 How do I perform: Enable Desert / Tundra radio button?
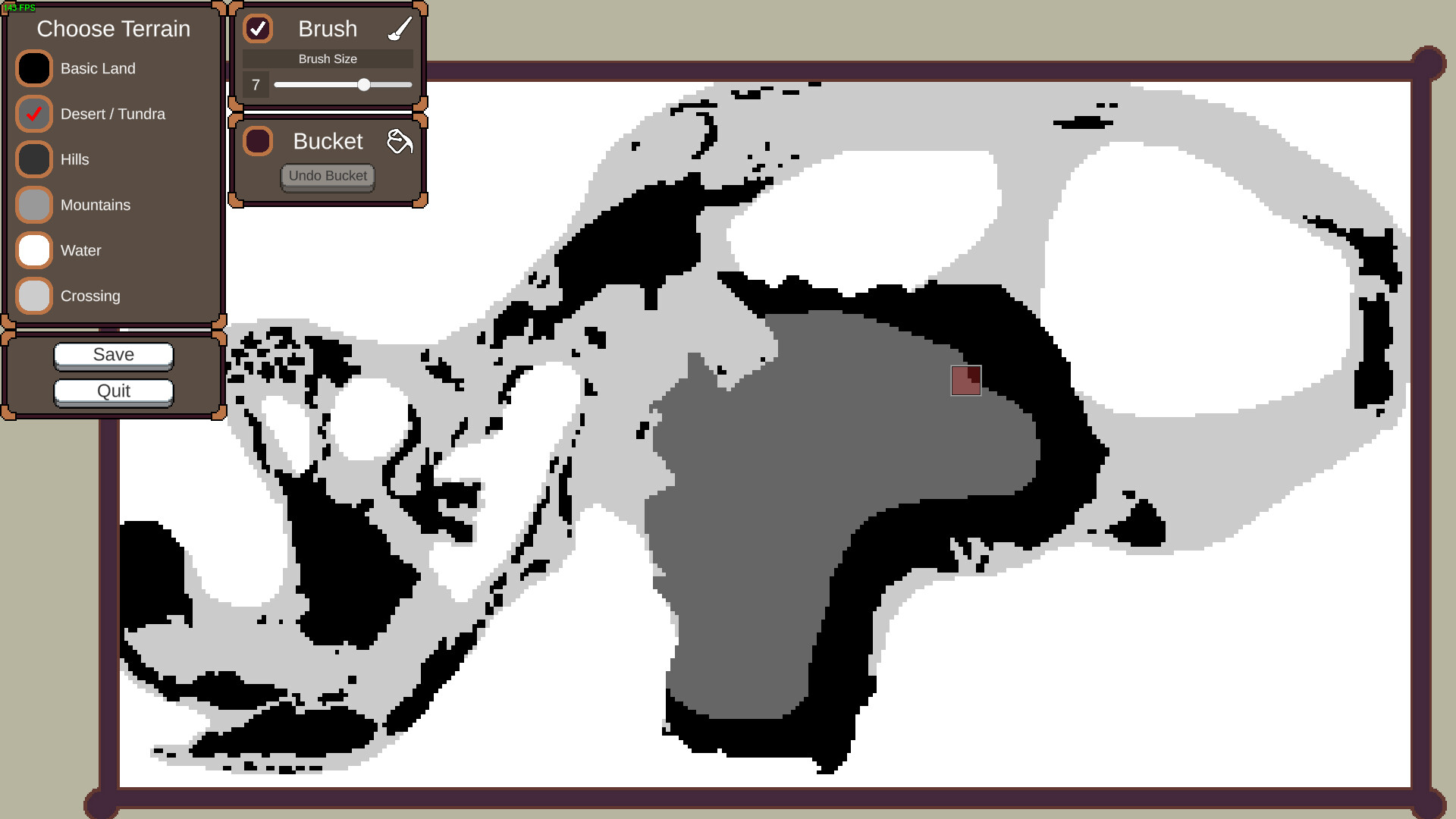tap(34, 113)
